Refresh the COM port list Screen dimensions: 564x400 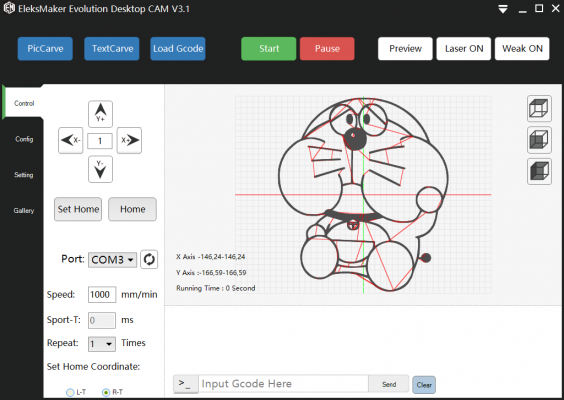tap(149, 259)
